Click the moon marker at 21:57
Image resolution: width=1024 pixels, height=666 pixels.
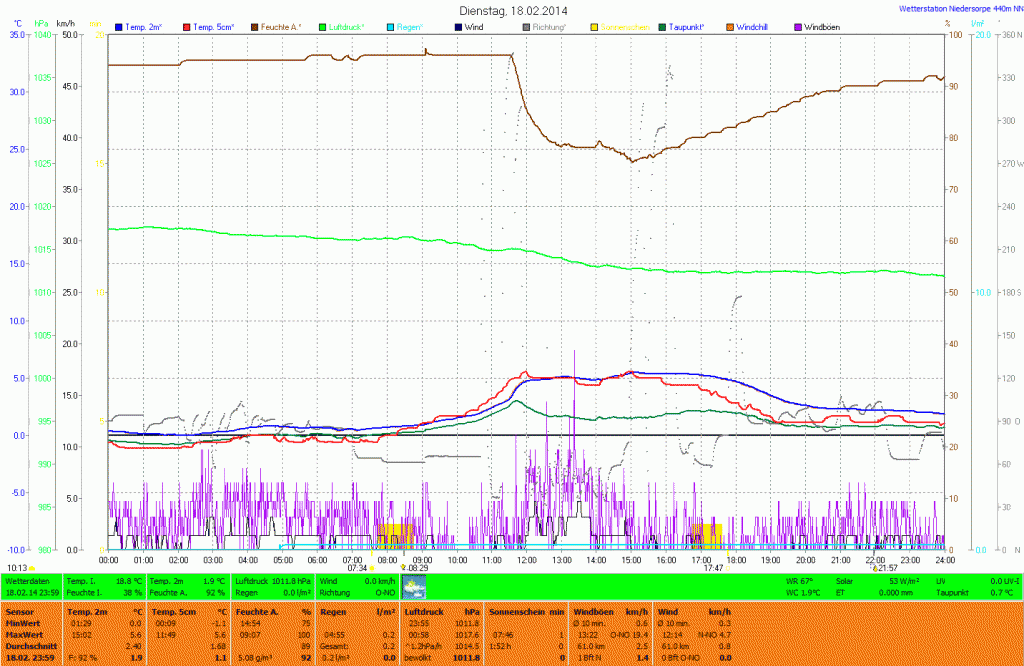pos(875,568)
